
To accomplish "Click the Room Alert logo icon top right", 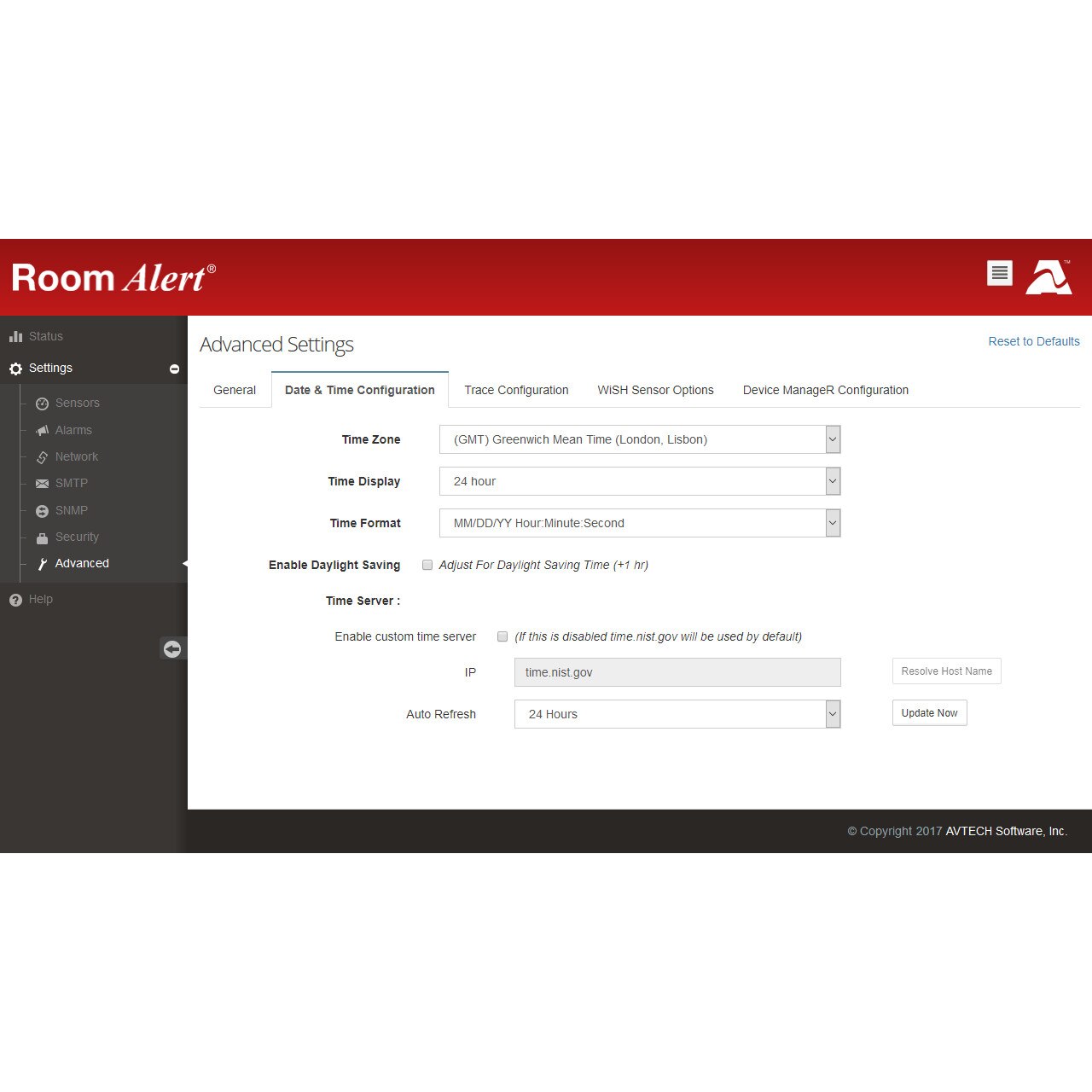I will [x=1048, y=276].
